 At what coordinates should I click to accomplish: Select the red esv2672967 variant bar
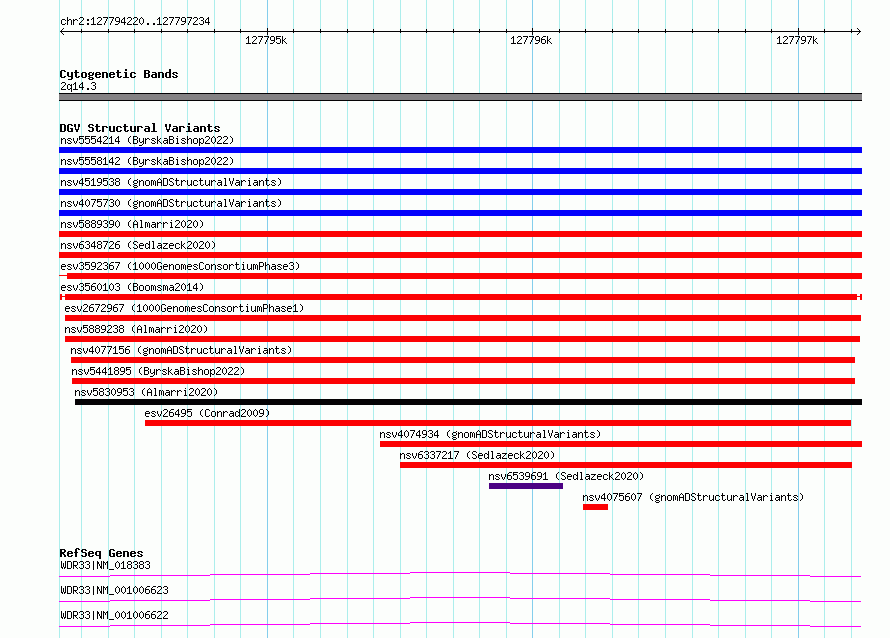[x=463, y=318]
